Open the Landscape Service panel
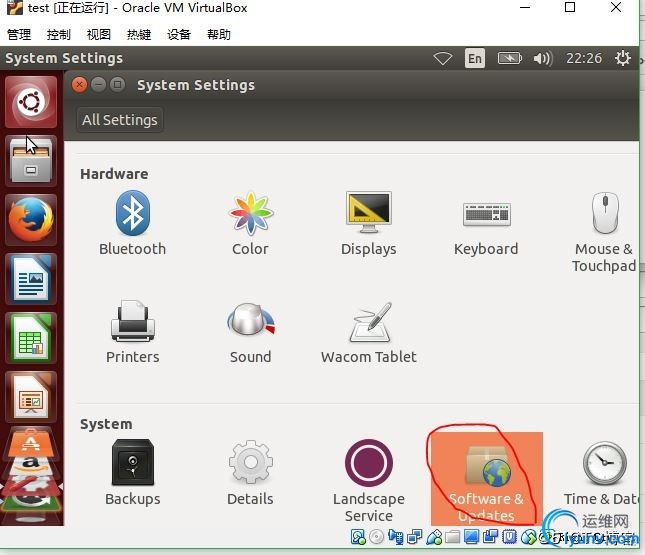Image resolution: width=645 pixels, height=555 pixels. pos(369,481)
